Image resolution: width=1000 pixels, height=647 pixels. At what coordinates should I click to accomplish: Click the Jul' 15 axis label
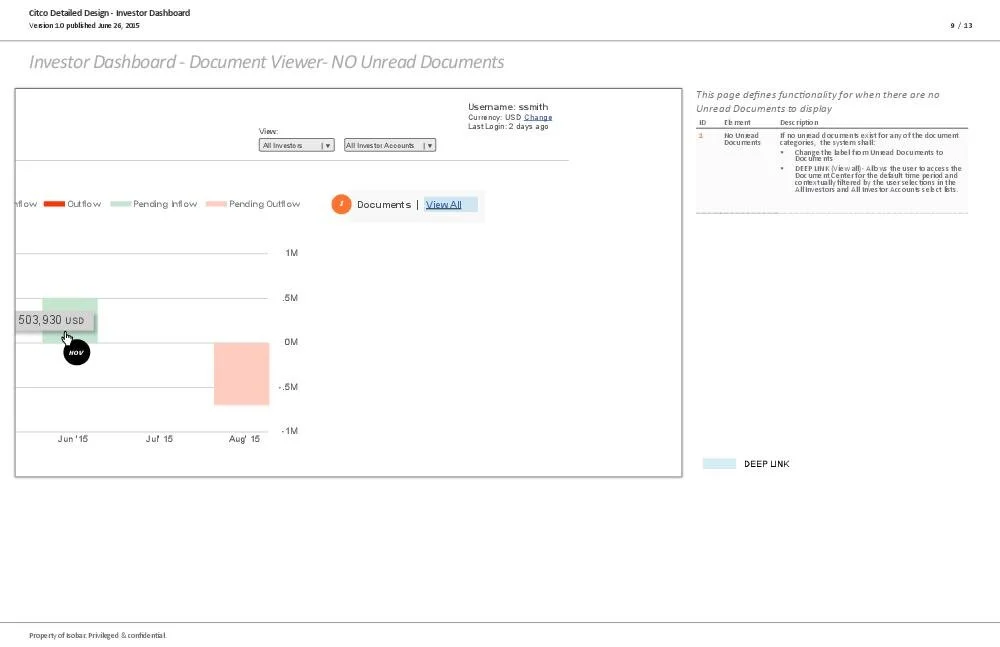[x=159, y=439]
